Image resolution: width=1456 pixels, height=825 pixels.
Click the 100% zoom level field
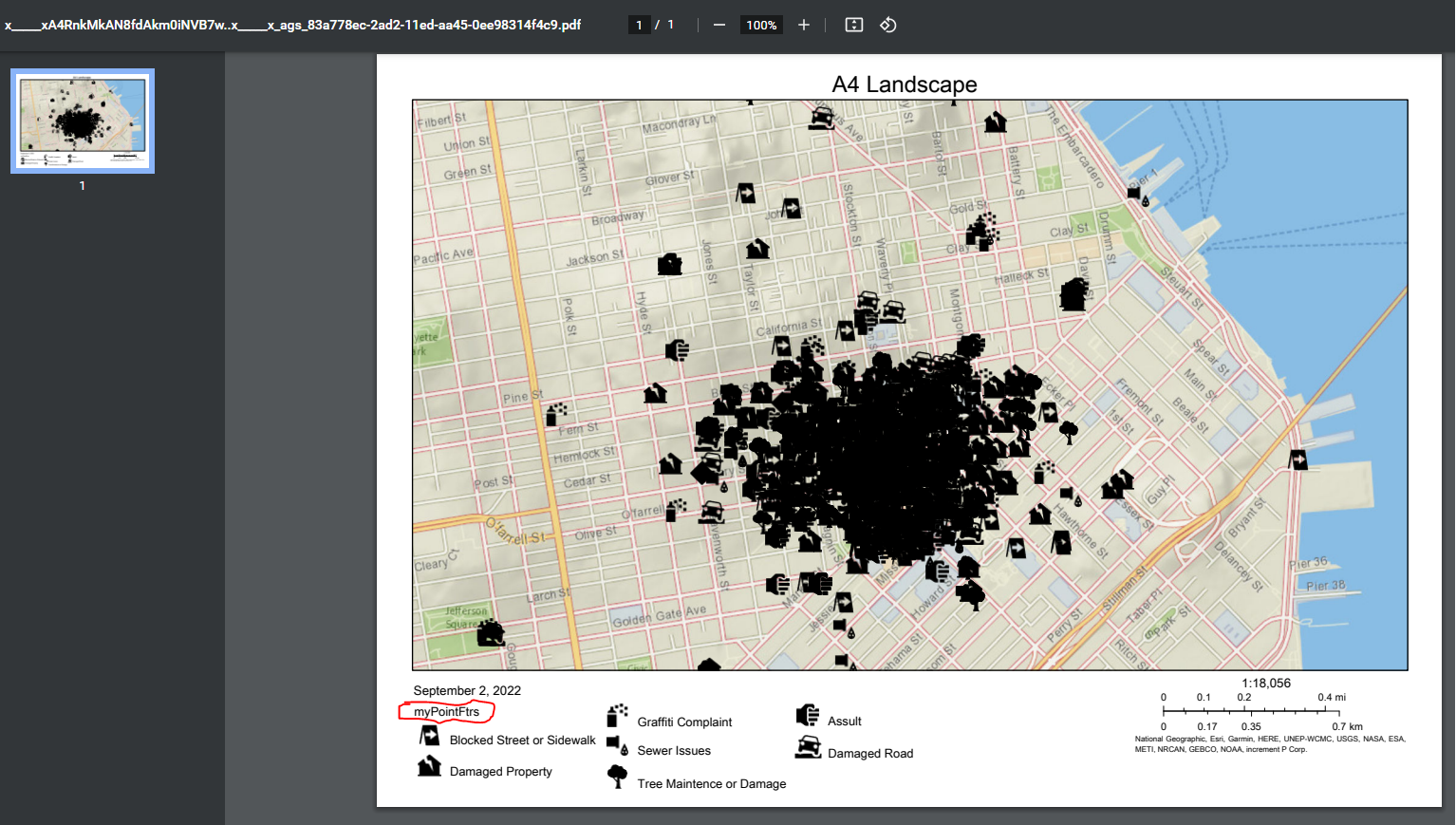click(761, 25)
